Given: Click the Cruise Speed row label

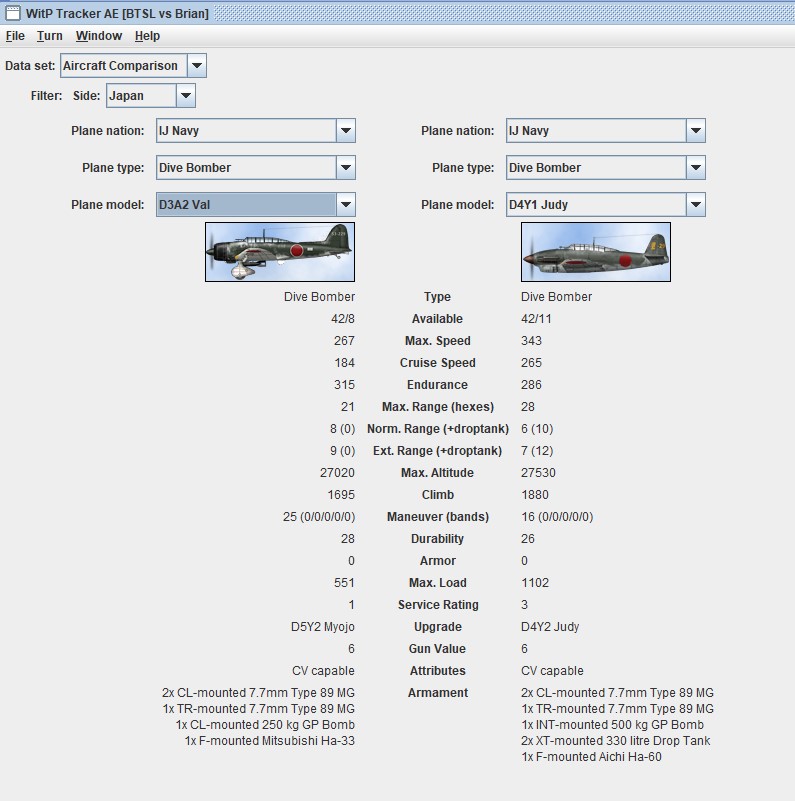Looking at the screenshot, I should (438, 363).
